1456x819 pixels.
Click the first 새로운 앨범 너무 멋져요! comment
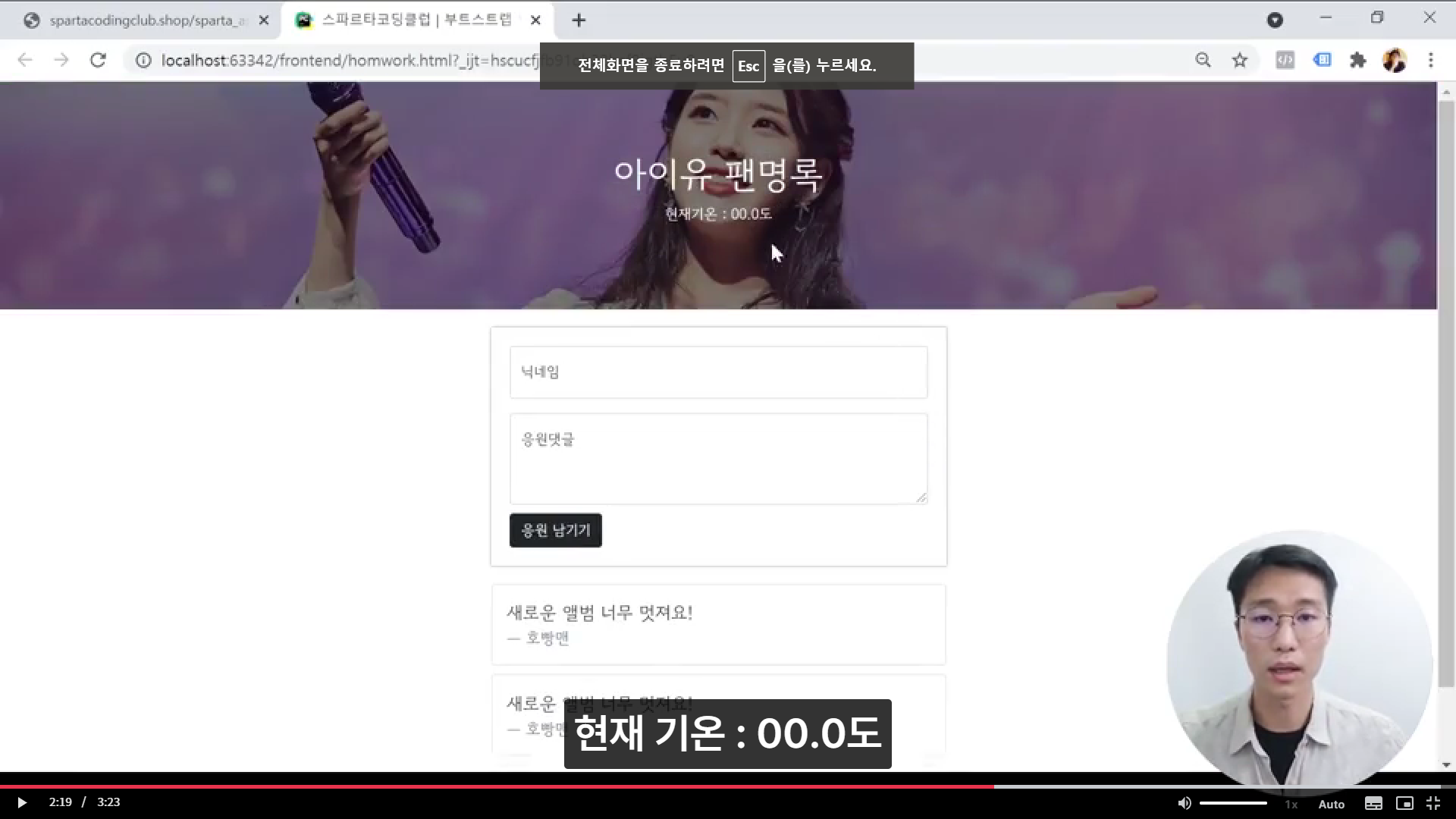pos(599,613)
